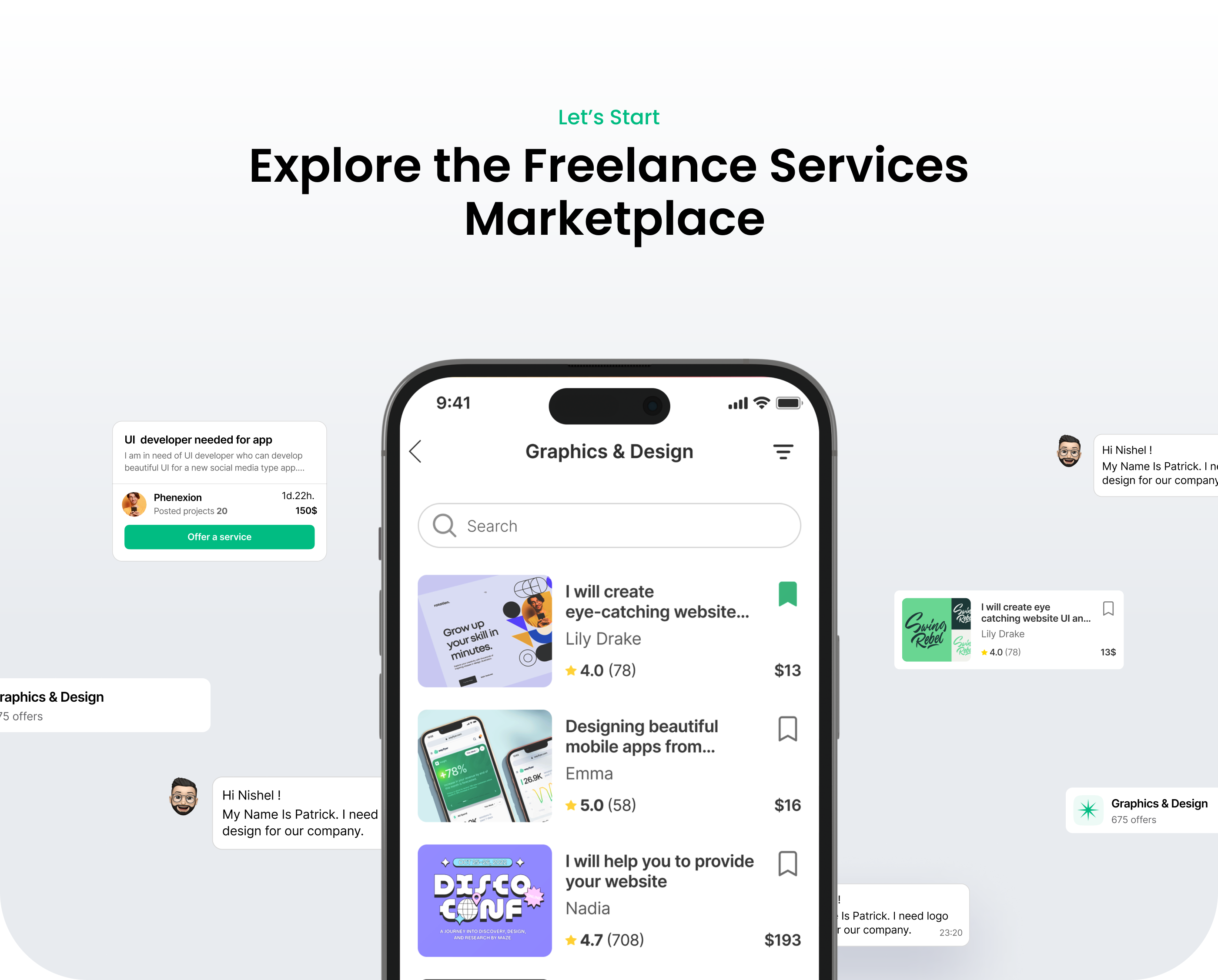The image size is (1218, 980).
Task: Click the bookmark icon on Emma's listing
Action: point(787,729)
